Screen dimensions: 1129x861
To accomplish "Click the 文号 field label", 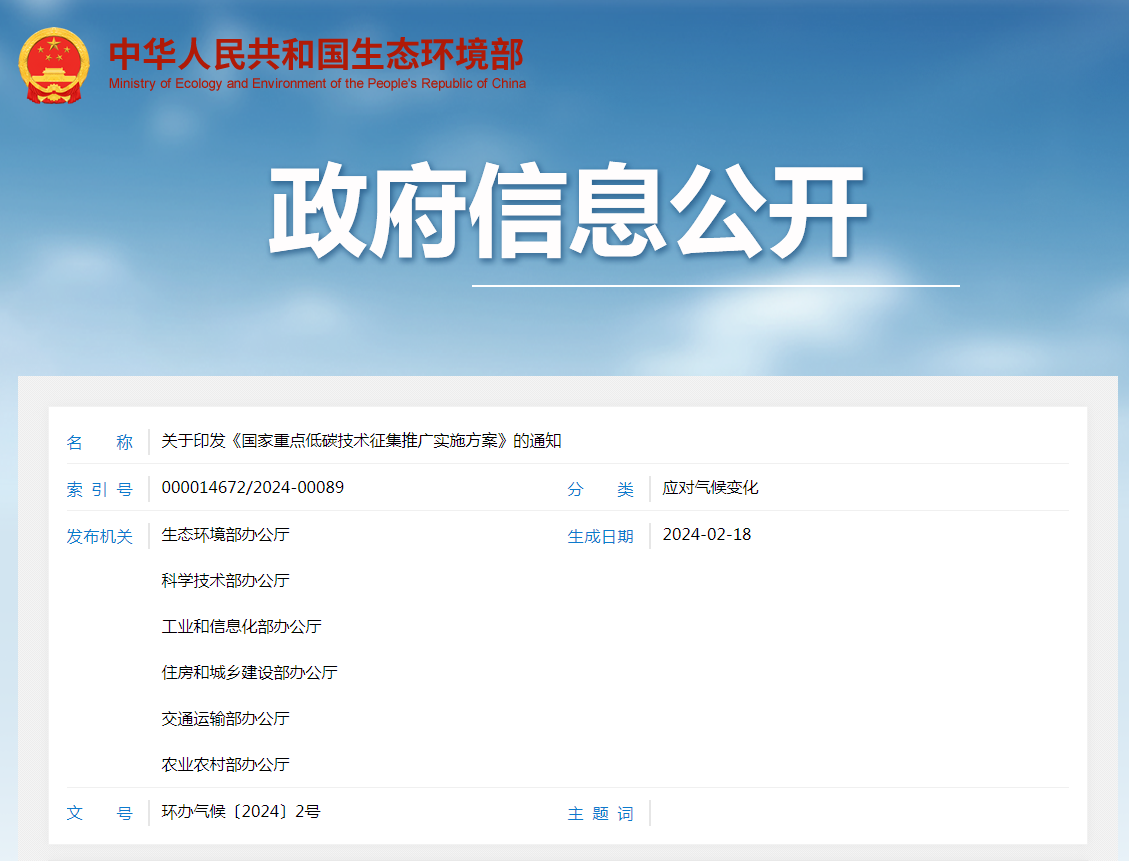I will pyautogui.click(x=99, y=813).
